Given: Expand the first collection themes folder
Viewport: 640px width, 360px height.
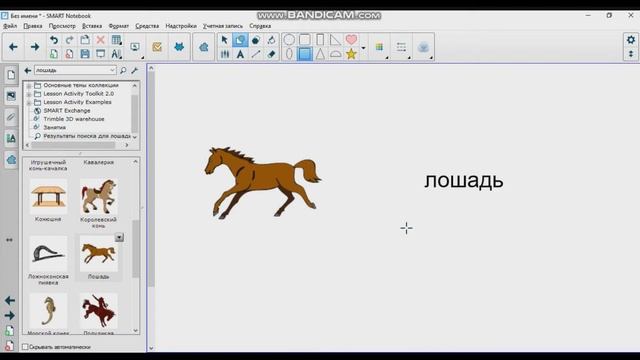Looking at the screenshot, I should [x=29, y=86].
